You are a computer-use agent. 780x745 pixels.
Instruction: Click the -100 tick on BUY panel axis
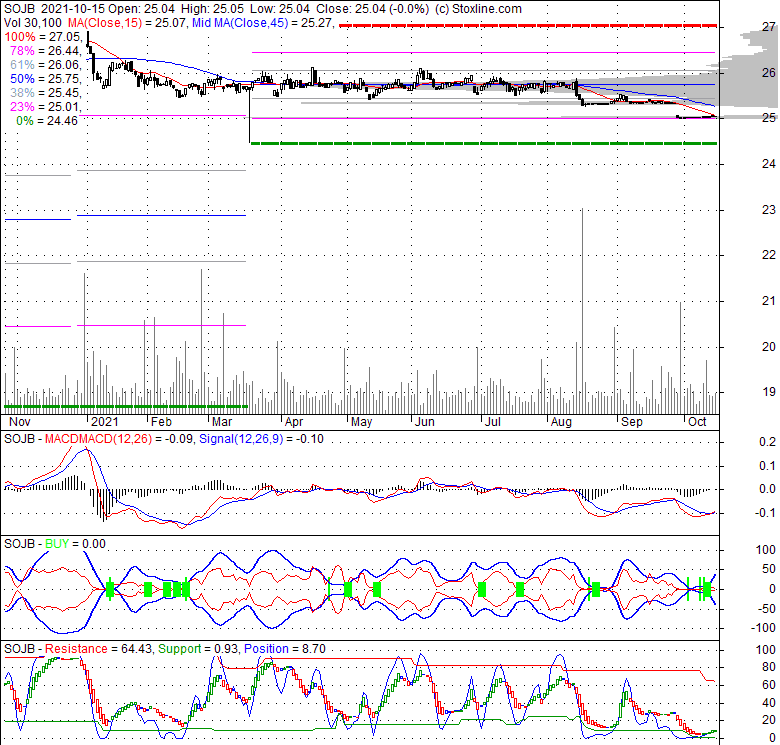(764, 628)
